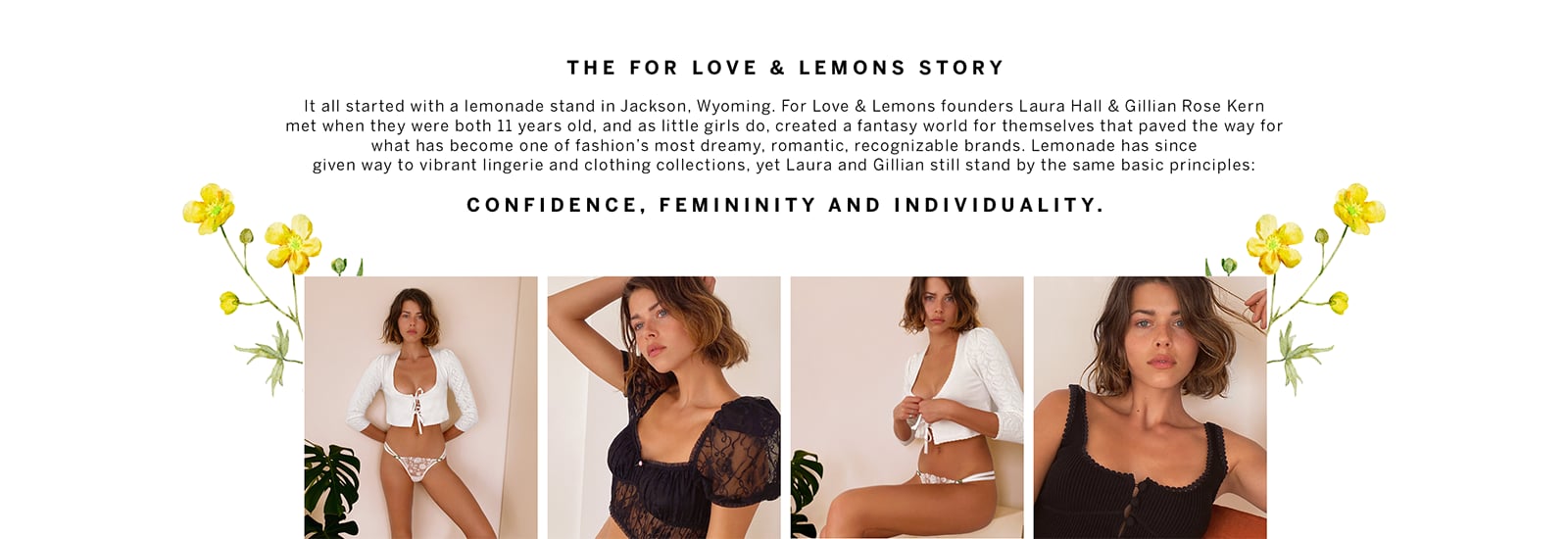Click the story paragraph mentioning Jackson, Wyoming

point(784,135)
